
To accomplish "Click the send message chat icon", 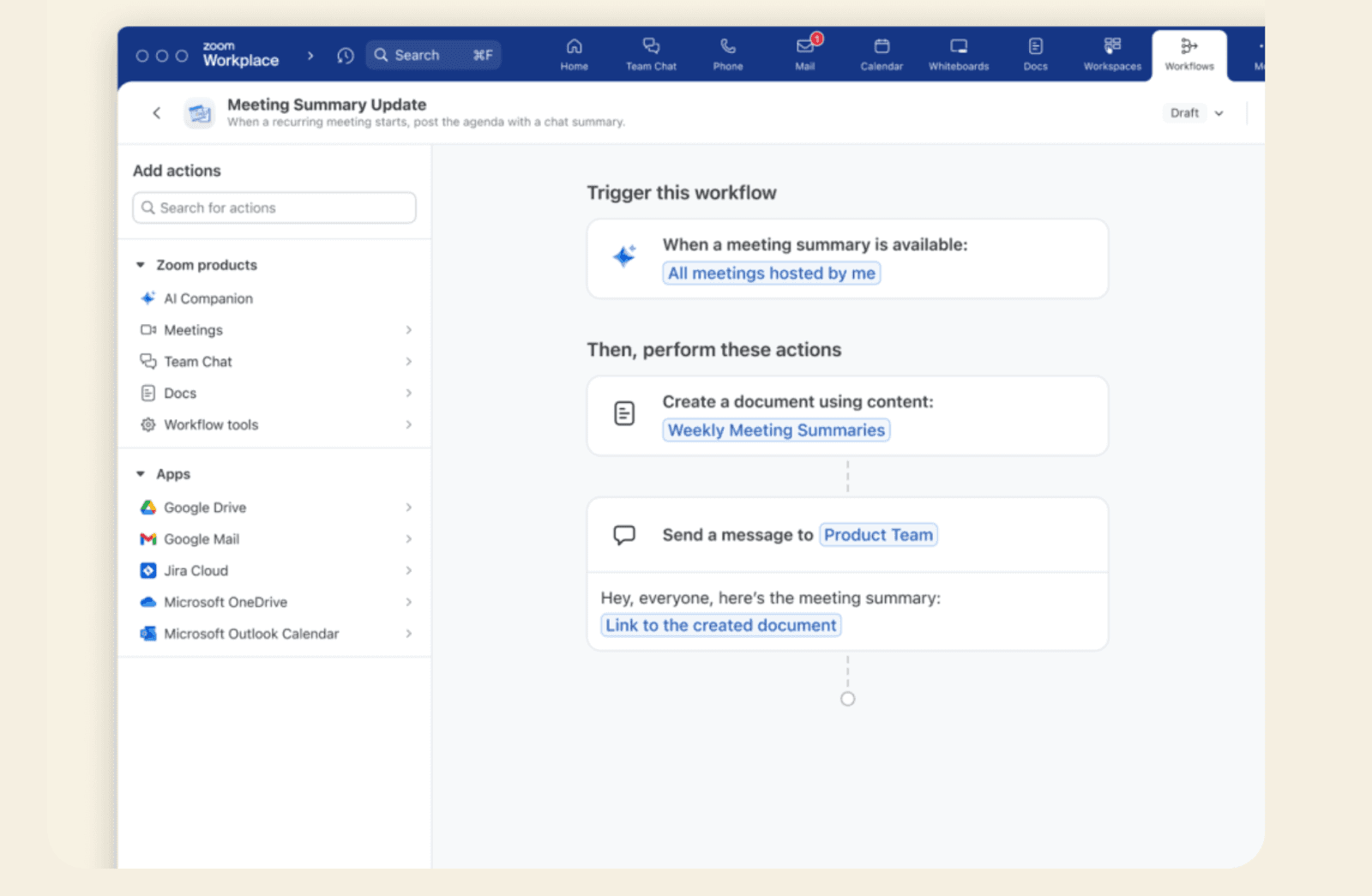I will 624,535.
